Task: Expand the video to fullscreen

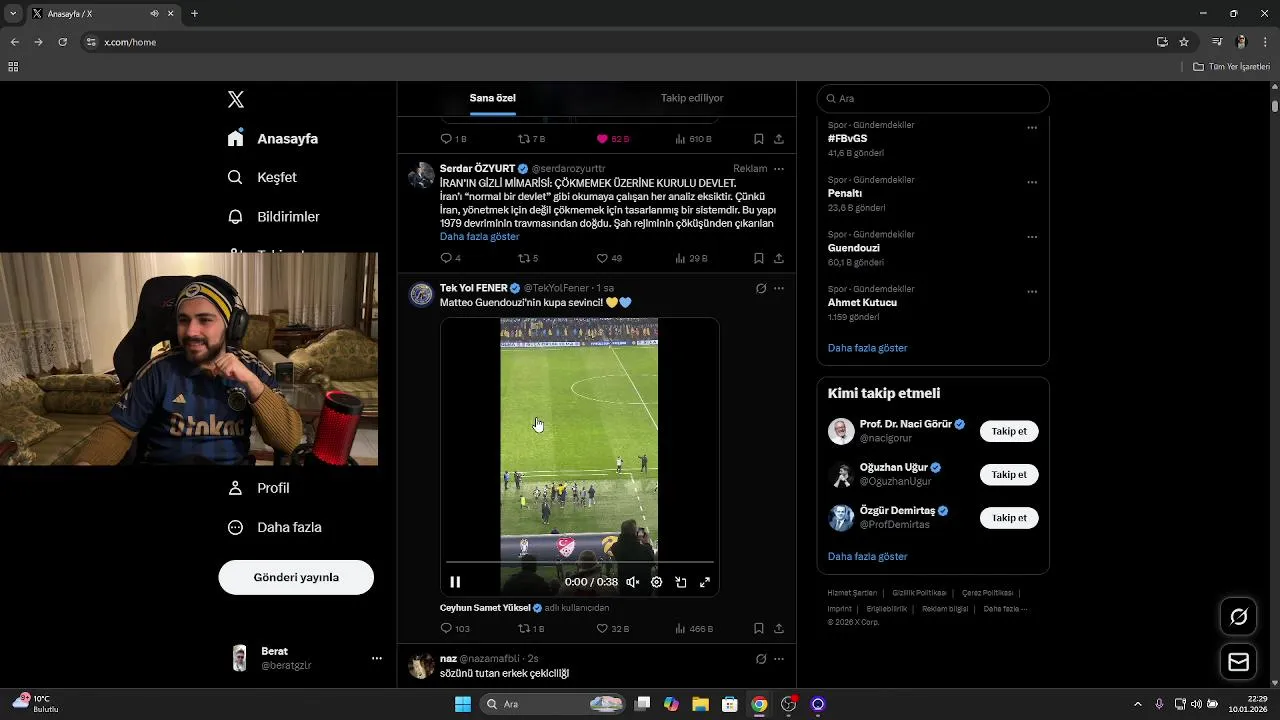Action: coord(705,582)
